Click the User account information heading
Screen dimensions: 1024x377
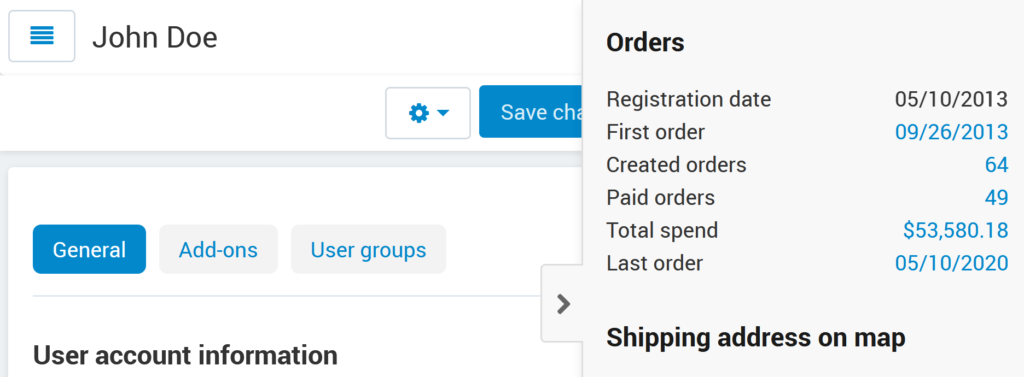185,355
